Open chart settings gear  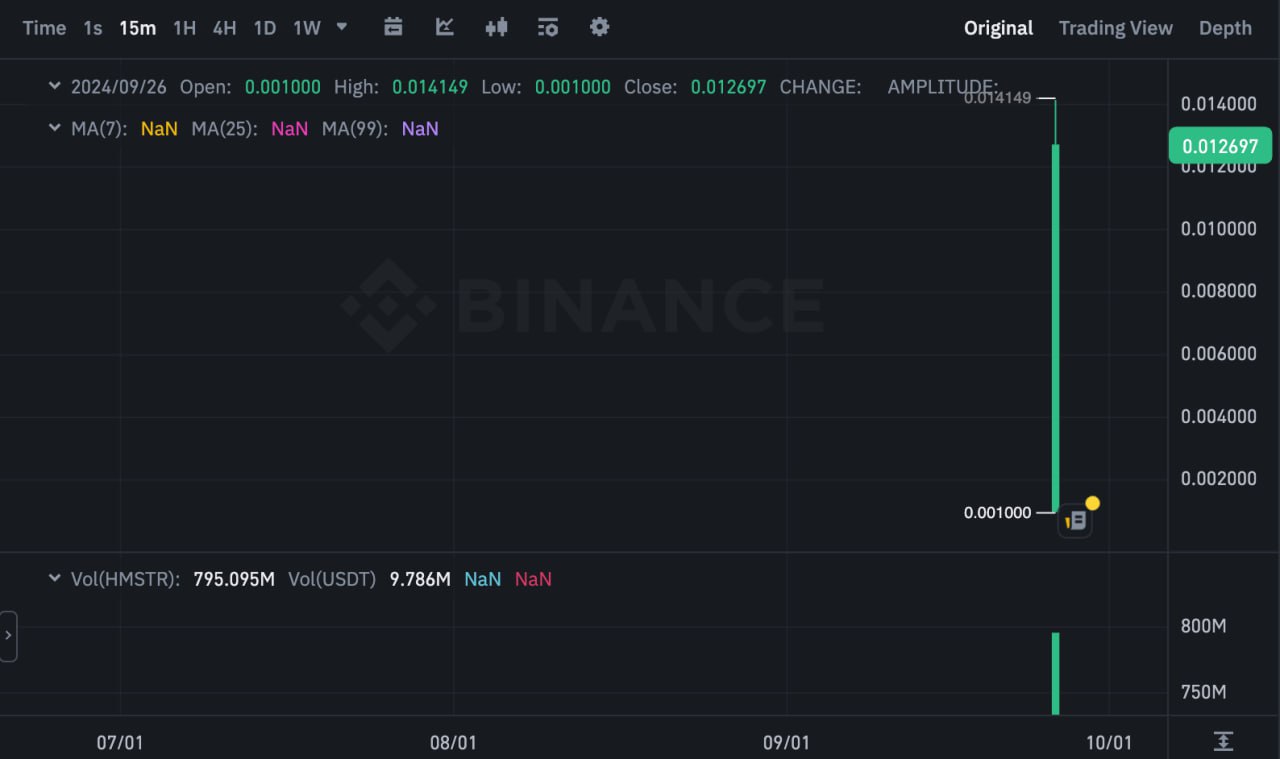click(x=599, y=27)
